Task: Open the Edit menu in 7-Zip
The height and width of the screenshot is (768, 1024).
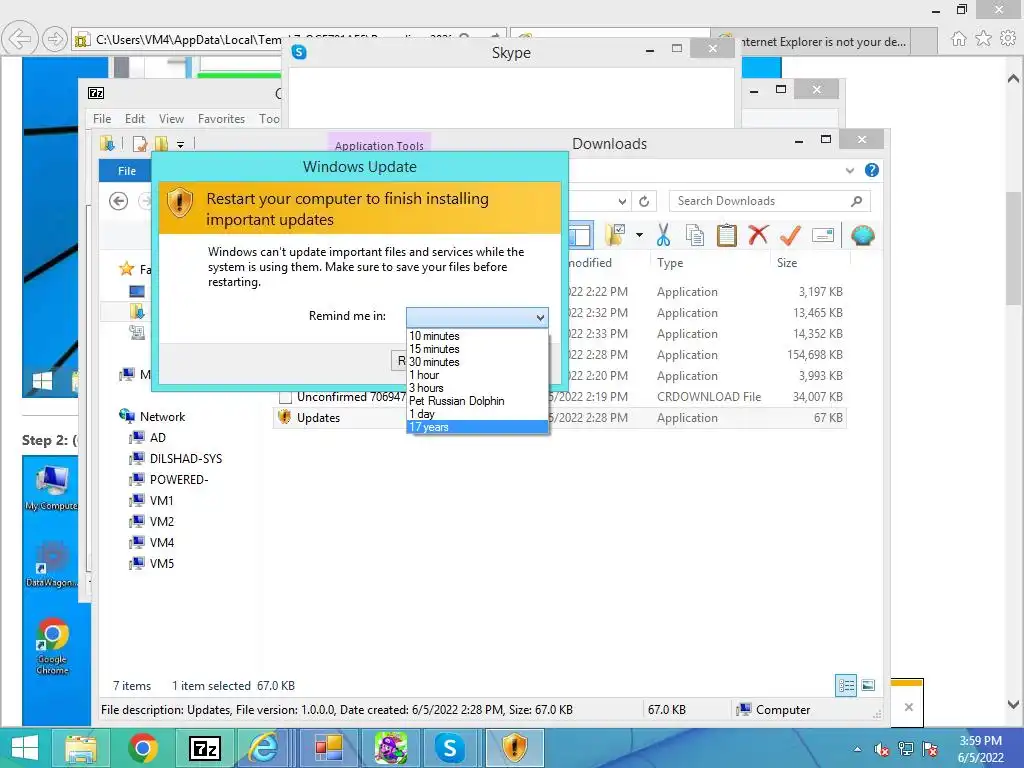Action: click(135, 119)
